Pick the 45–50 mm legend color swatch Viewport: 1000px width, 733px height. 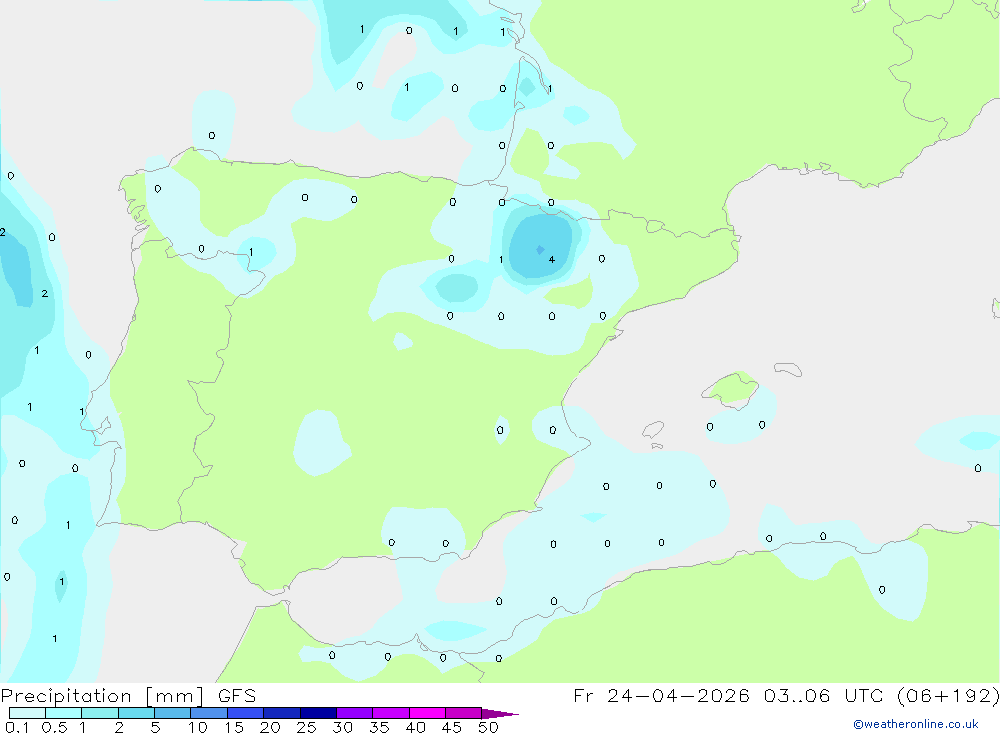[463, 713]
